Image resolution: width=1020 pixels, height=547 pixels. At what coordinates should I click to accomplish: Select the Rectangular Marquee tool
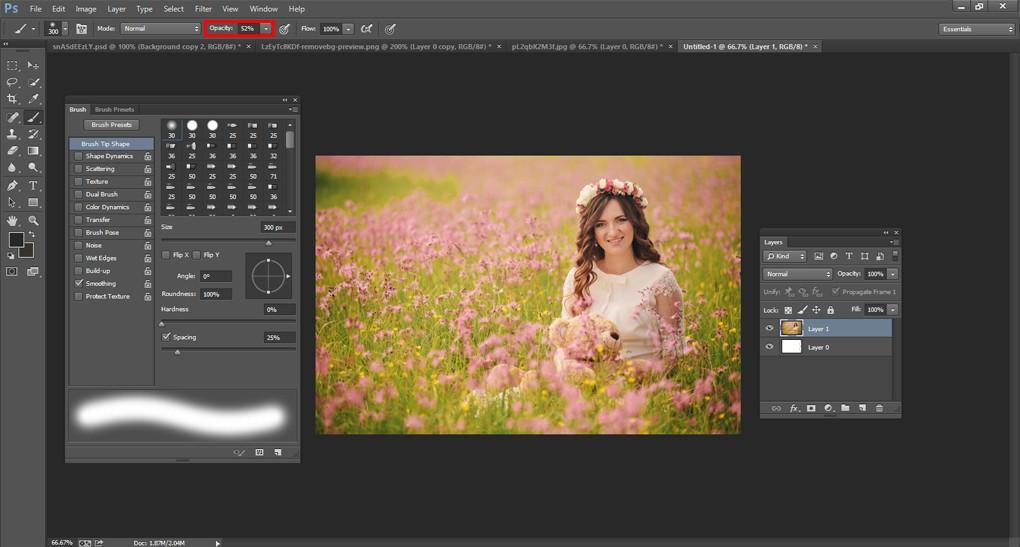pos(12,66)
